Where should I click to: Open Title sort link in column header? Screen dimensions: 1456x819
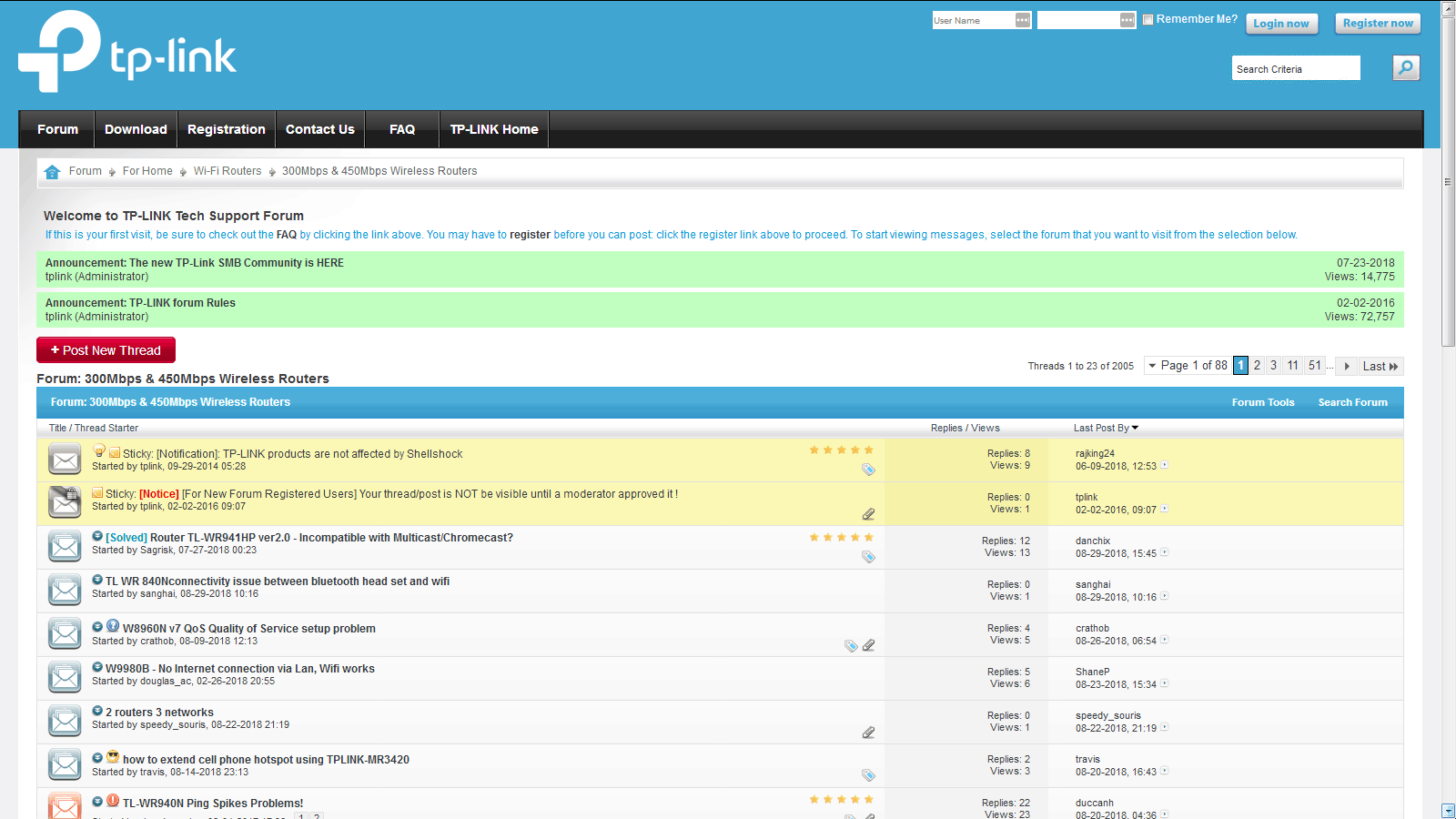click(57, 428)
